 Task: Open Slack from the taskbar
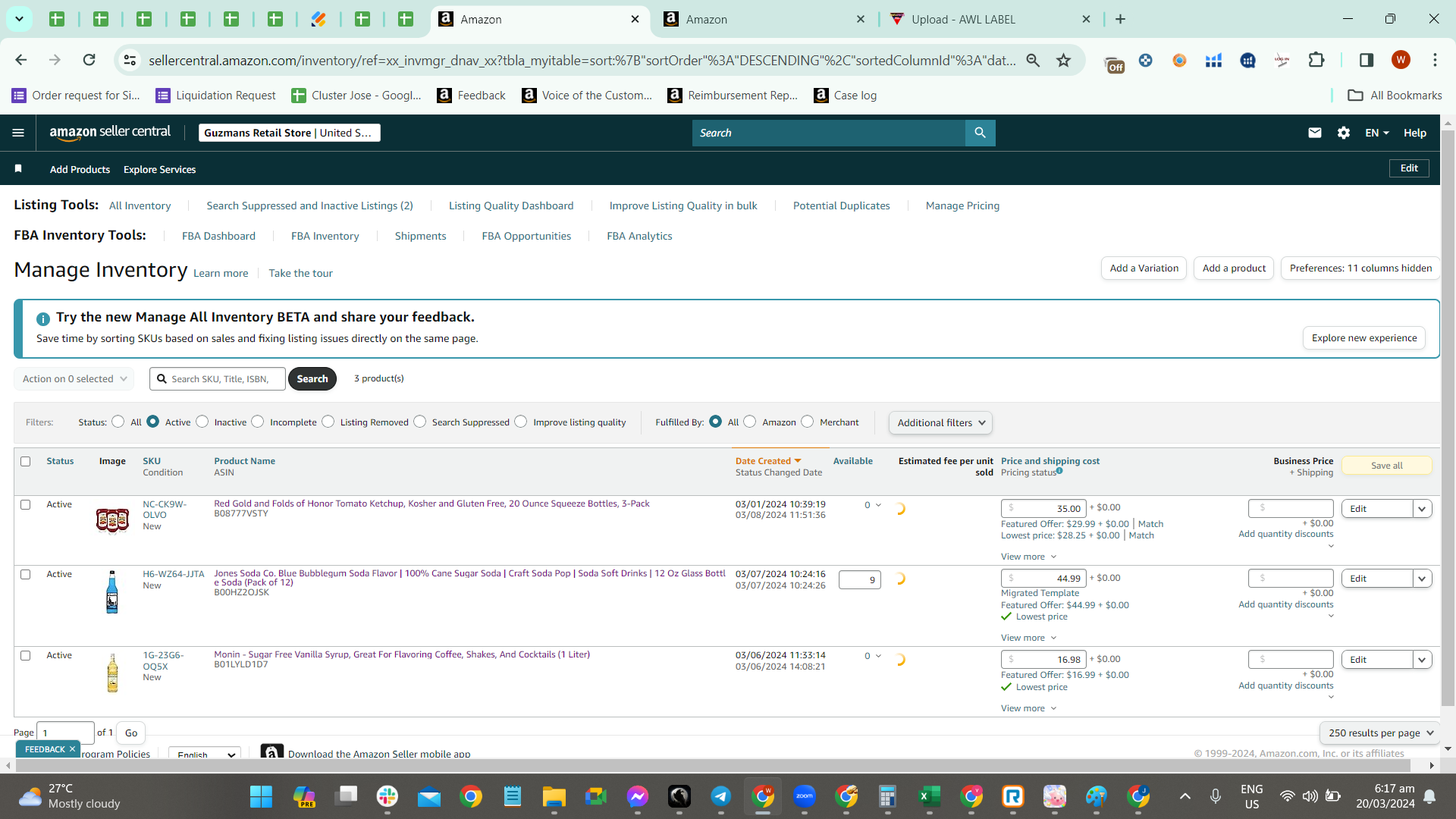(387, 796)
